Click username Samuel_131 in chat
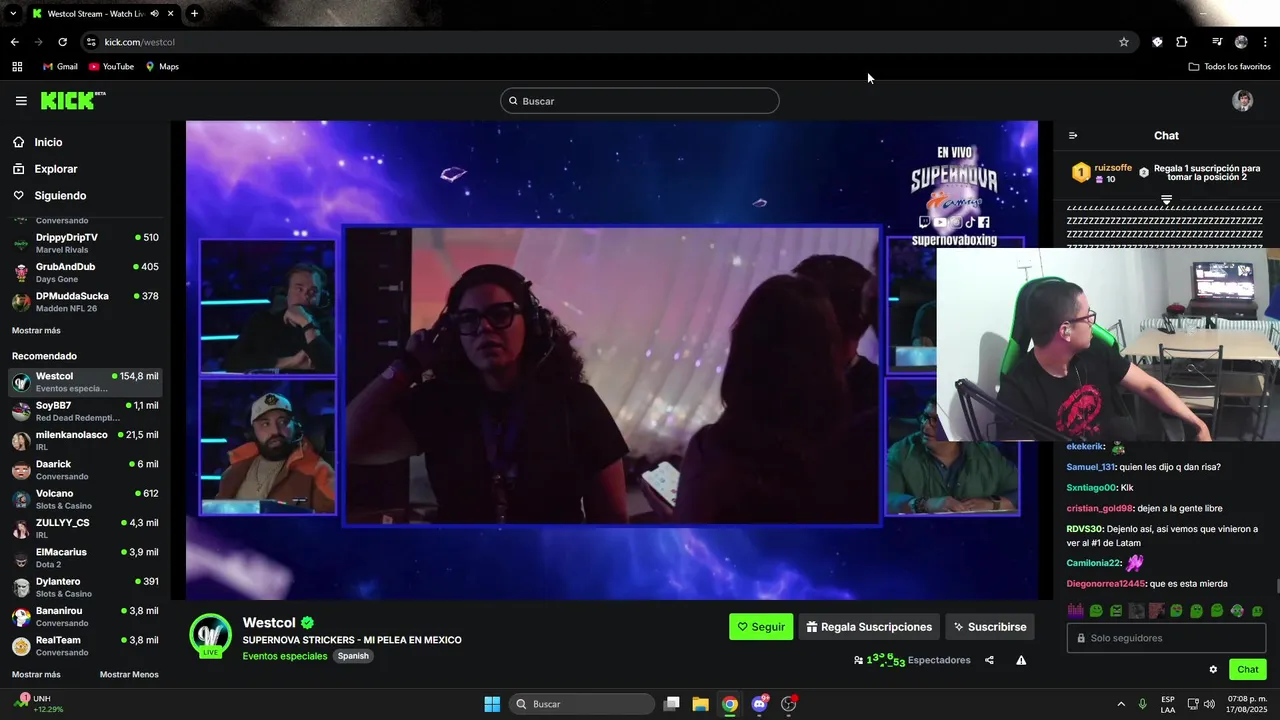 [1090, 467]
